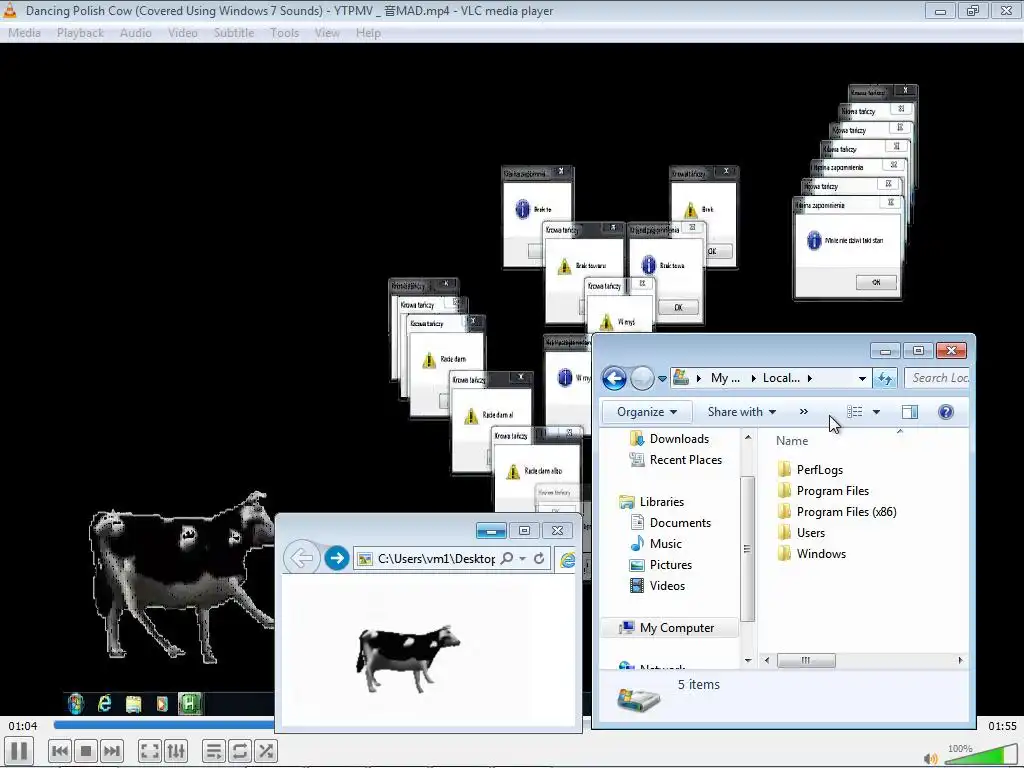Click the IE refresh icon
This screenshot has width=1024, height=768.
[539, 558]
